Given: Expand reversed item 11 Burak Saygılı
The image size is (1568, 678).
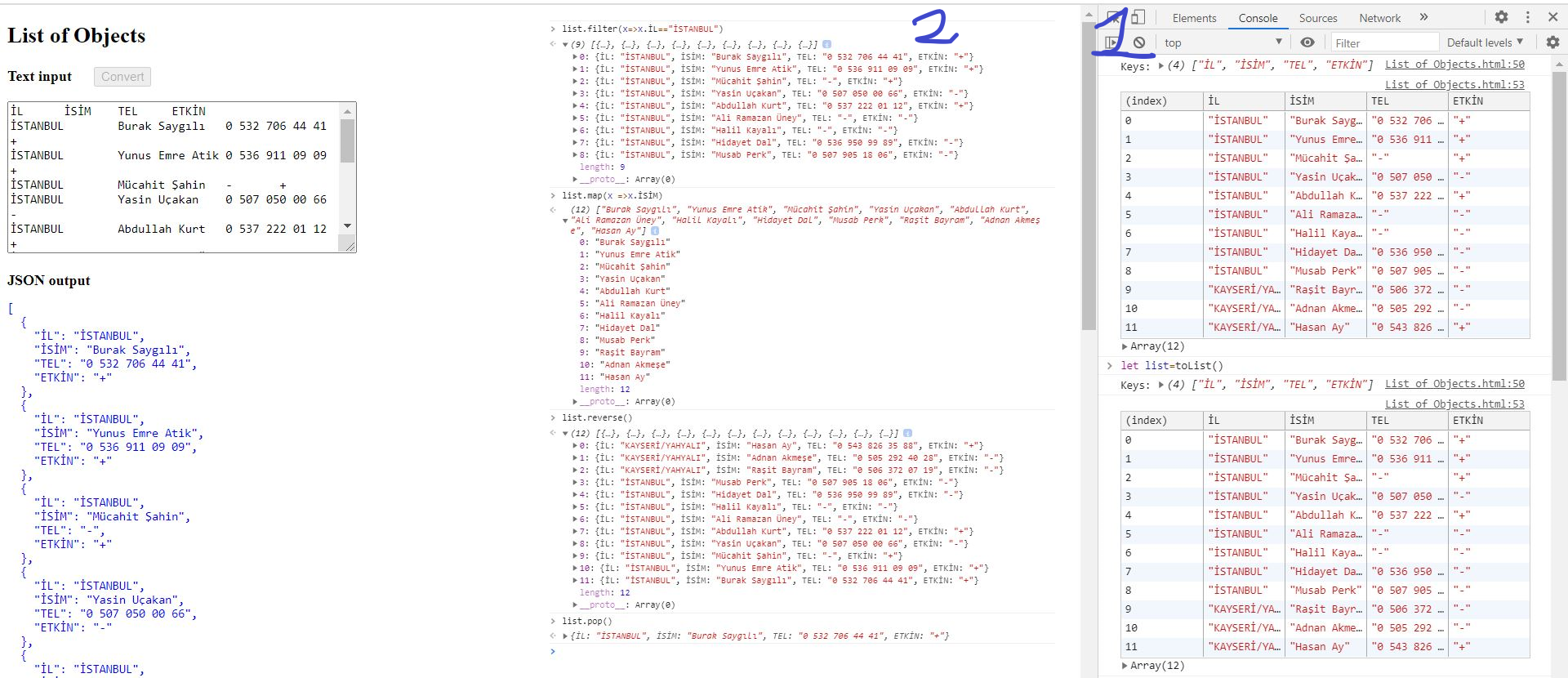Looking at the screenshot, I should click(575, 581).
